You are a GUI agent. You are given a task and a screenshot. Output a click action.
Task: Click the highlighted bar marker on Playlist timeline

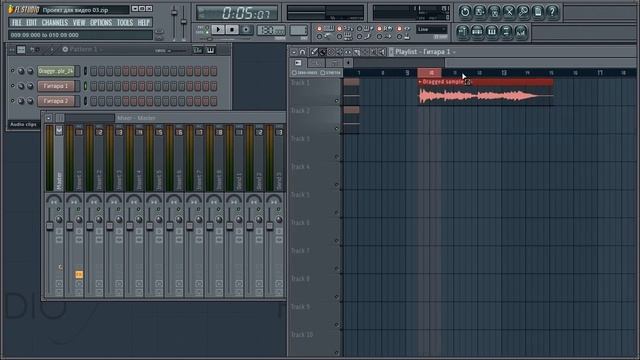[429, 73]
